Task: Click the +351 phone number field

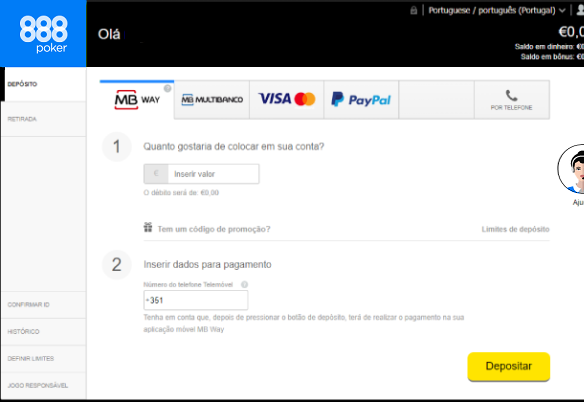Action: click(x=196, y=300)
